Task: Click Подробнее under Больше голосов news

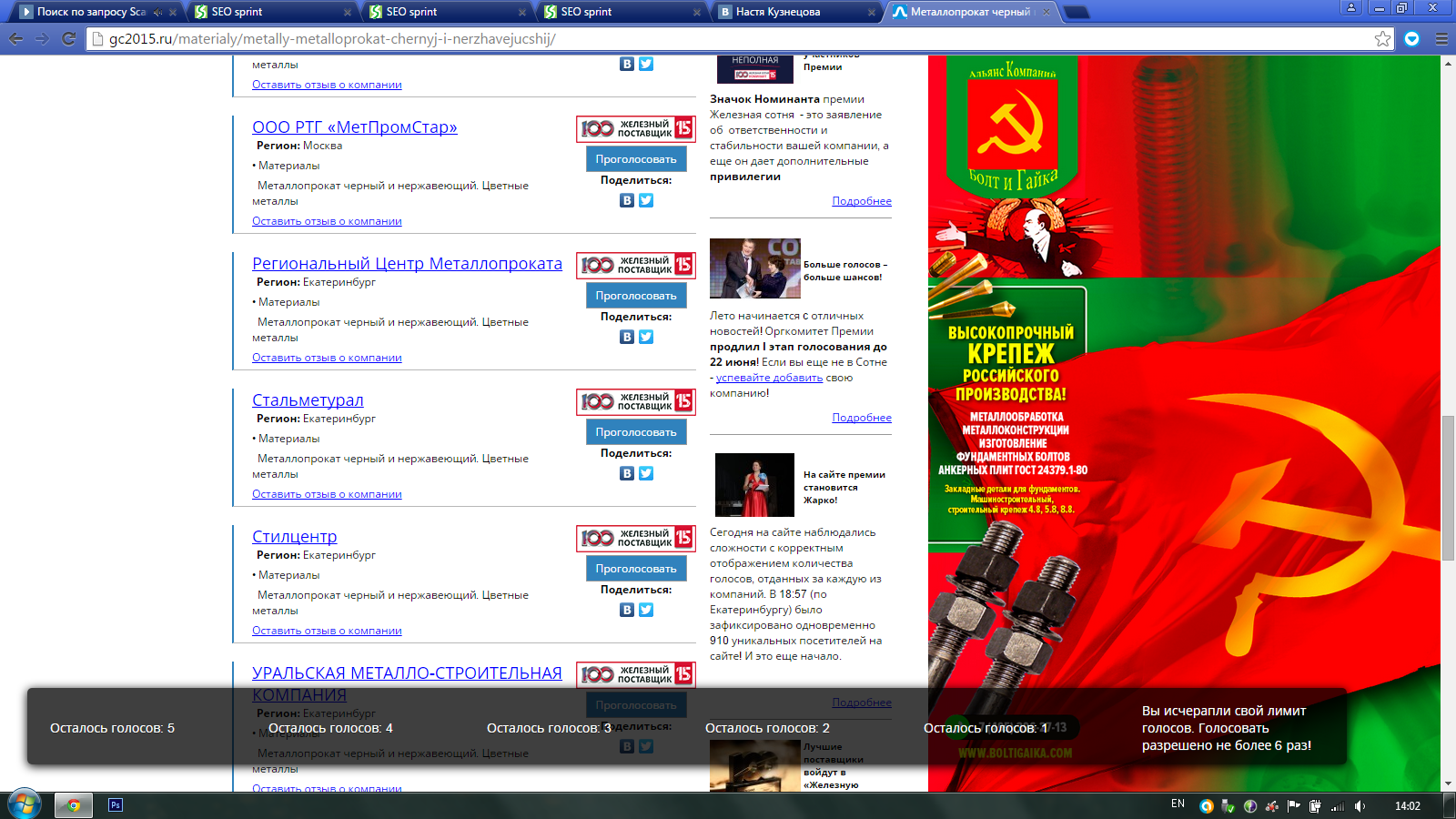Action: point(862,418)
